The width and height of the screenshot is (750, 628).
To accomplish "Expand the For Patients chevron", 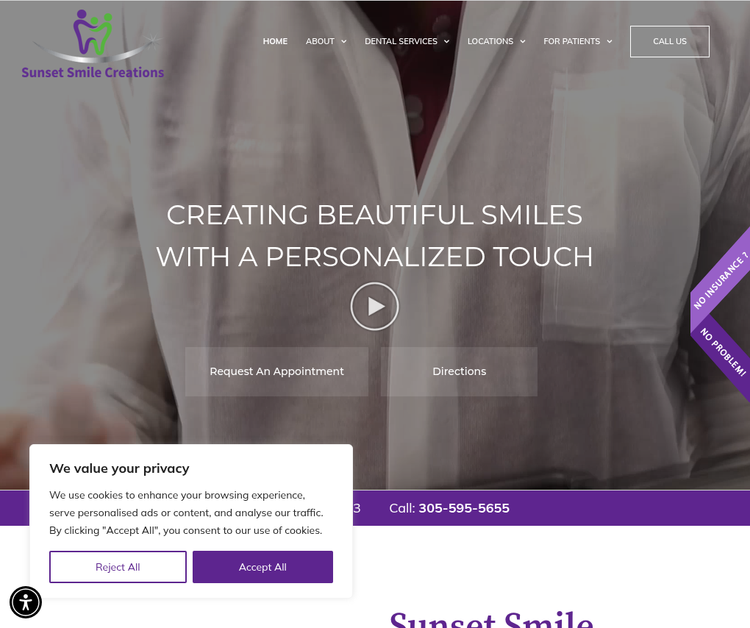I will [609, 42].
